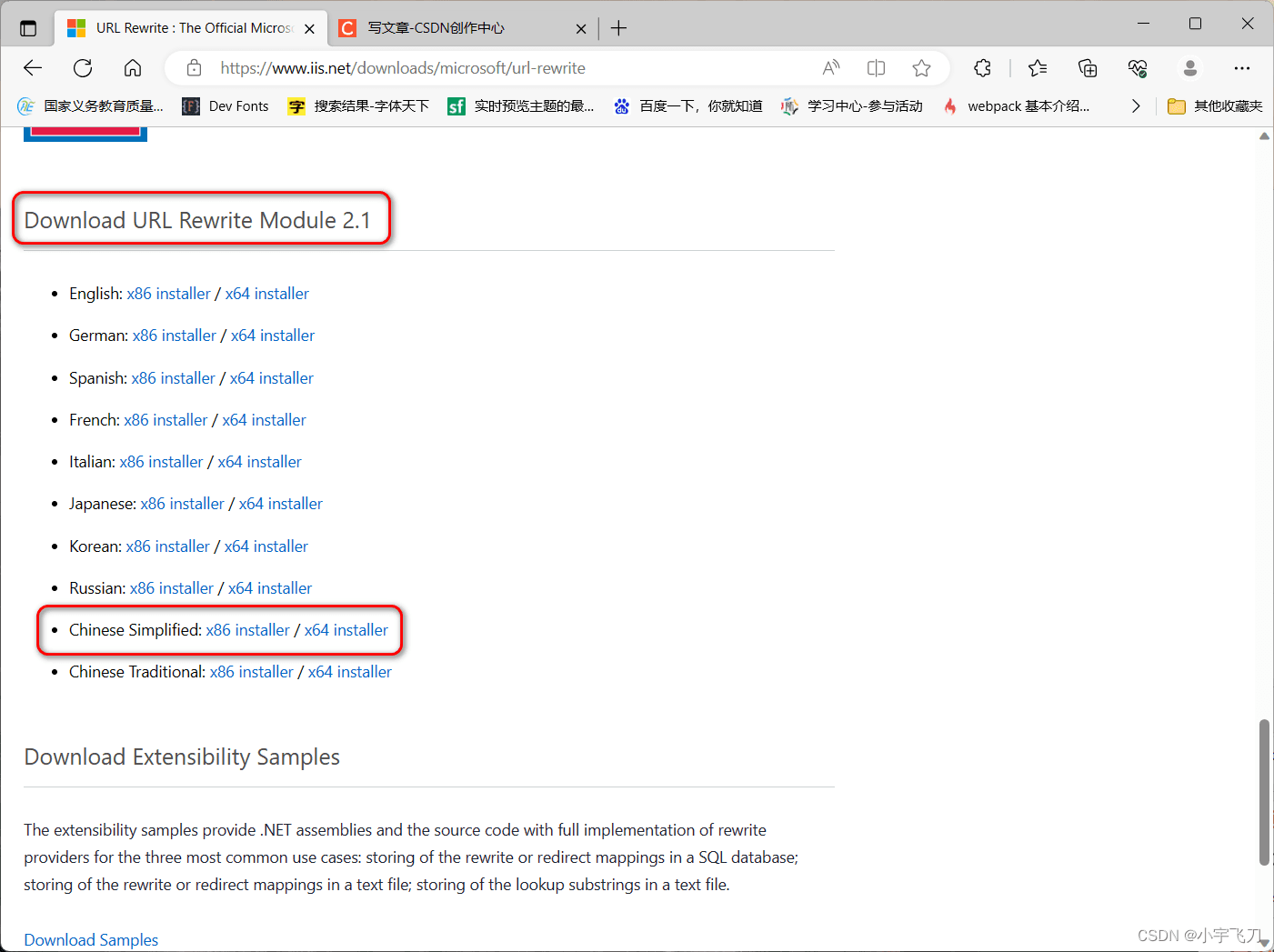This screenshot has width=1274, height=952.
Task: Select the Download Extensibility Samples heading
Action: pyautogui.click(x=182, y=757)
